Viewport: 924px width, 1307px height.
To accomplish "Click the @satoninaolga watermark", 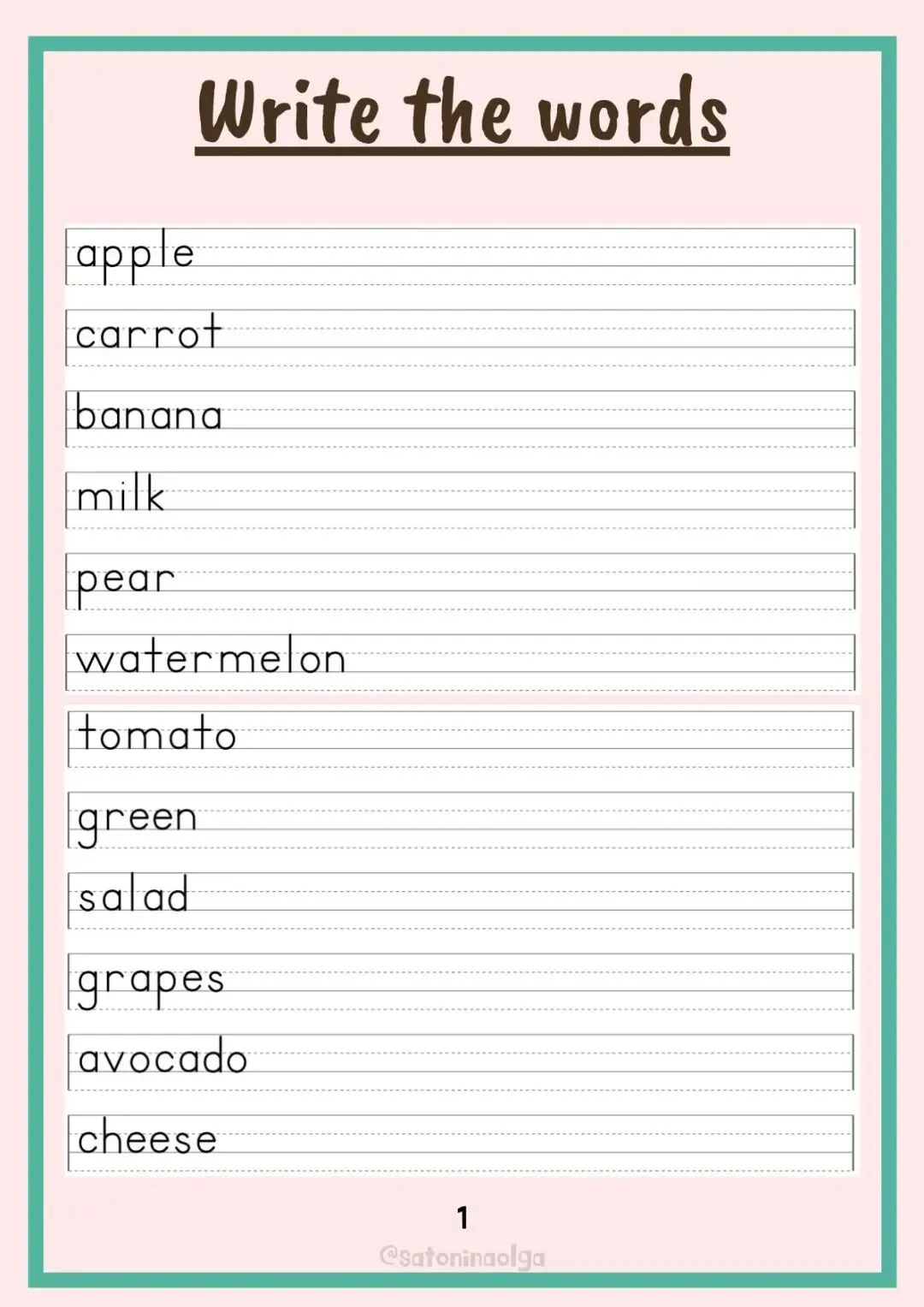I will pos(462,1257).
